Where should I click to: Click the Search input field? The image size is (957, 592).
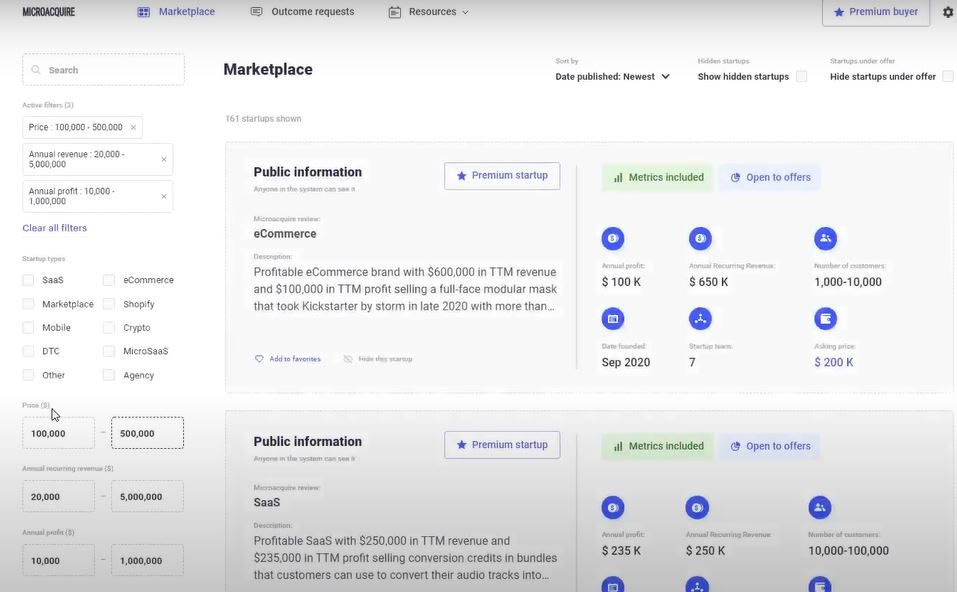[x=103, y=70]
